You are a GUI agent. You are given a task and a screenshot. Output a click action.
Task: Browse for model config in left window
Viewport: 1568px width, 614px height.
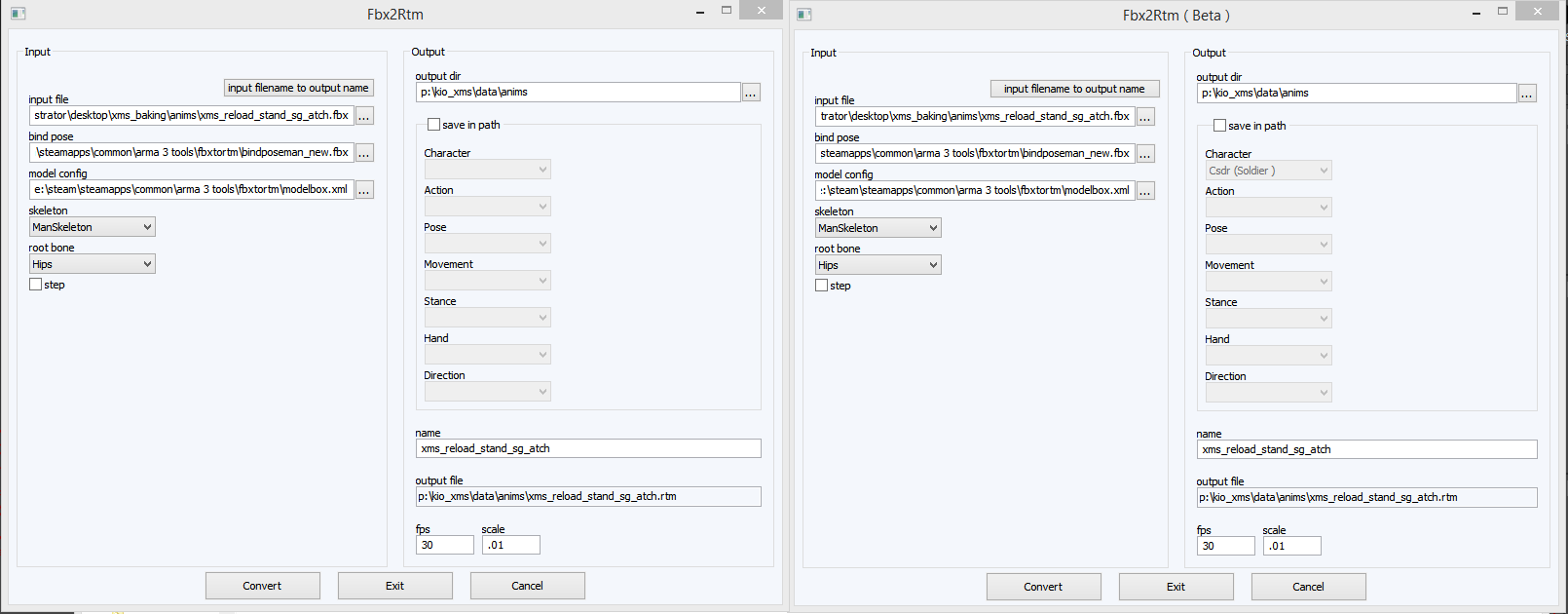364,190
